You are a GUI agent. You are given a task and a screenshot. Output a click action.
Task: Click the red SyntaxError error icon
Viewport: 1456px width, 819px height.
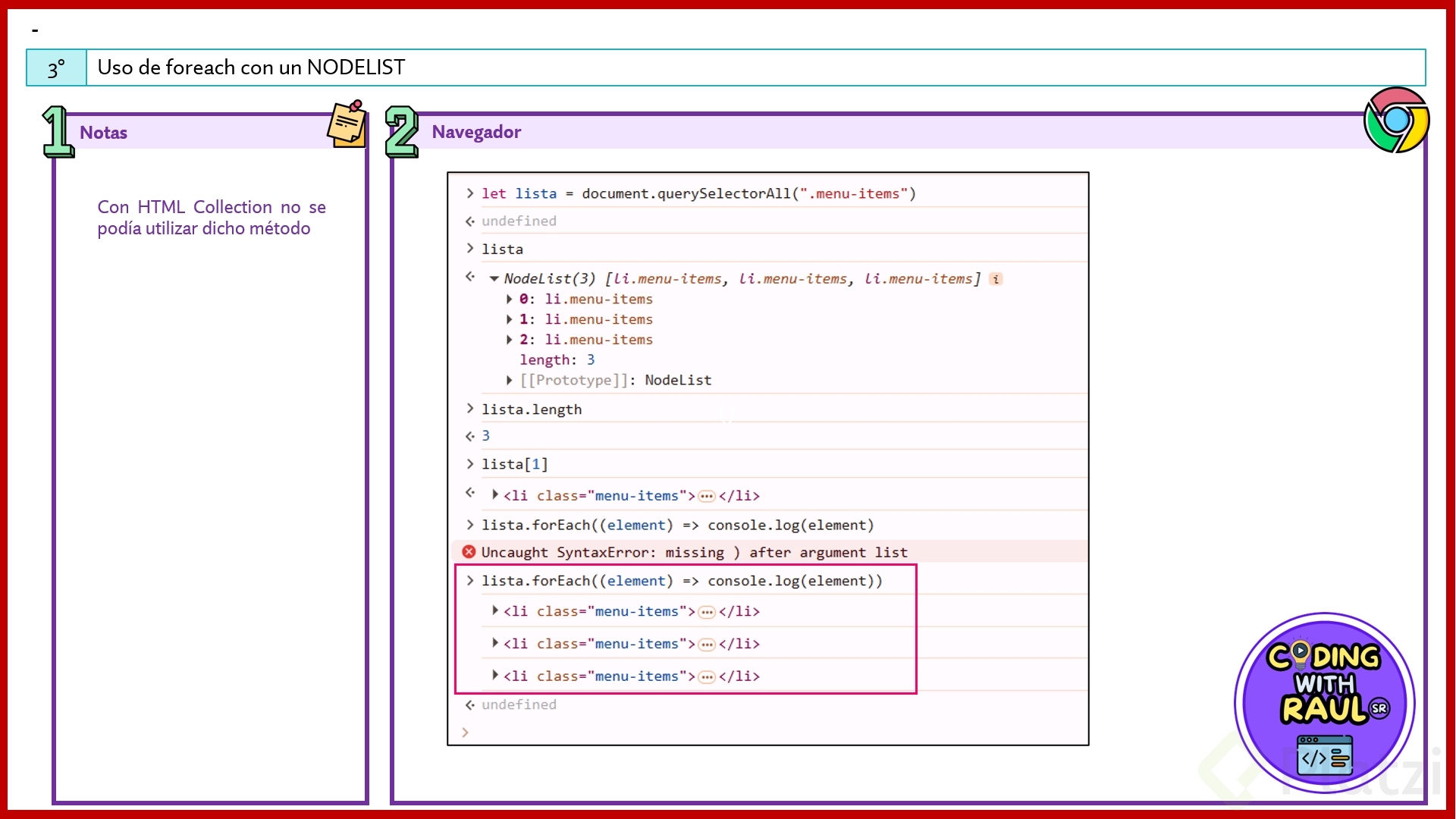[469, 552]
